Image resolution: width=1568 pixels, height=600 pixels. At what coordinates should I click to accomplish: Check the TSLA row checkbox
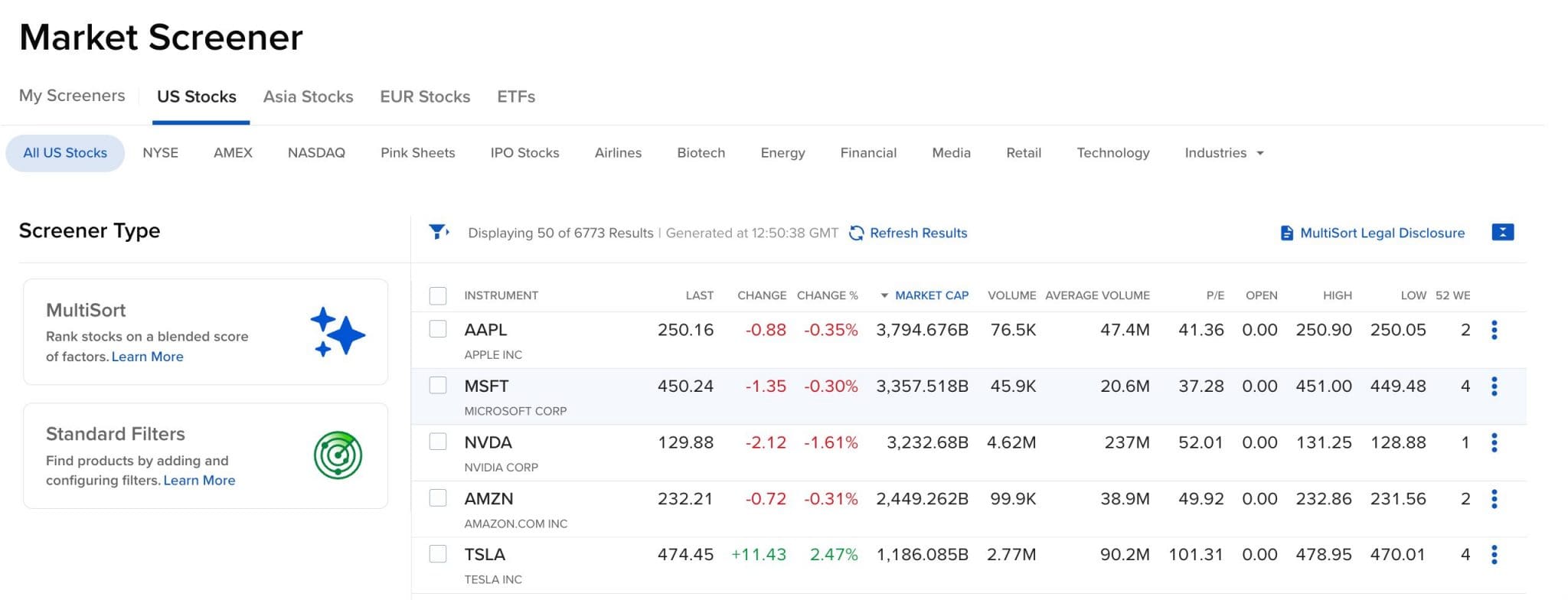coord(438,554)
